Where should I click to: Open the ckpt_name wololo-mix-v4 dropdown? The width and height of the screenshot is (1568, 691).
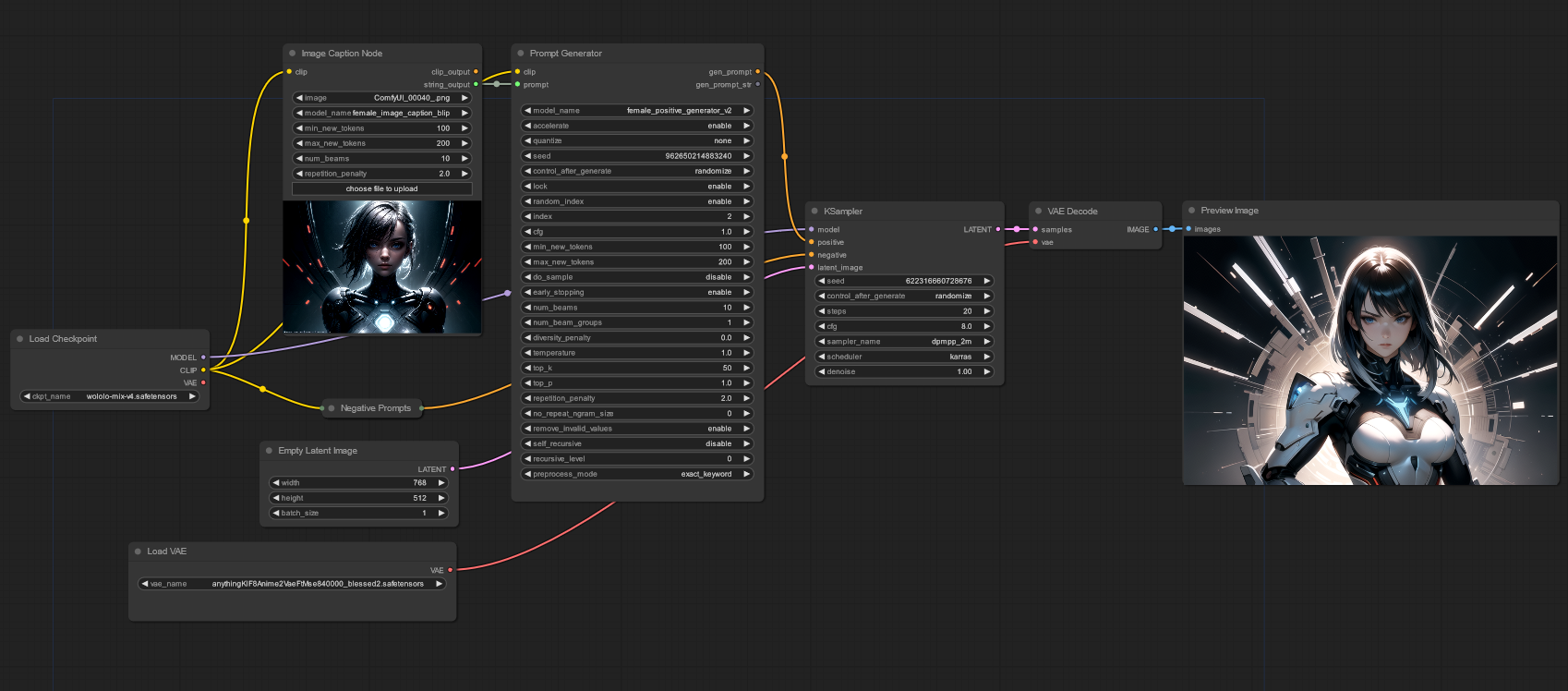(110, 396)
